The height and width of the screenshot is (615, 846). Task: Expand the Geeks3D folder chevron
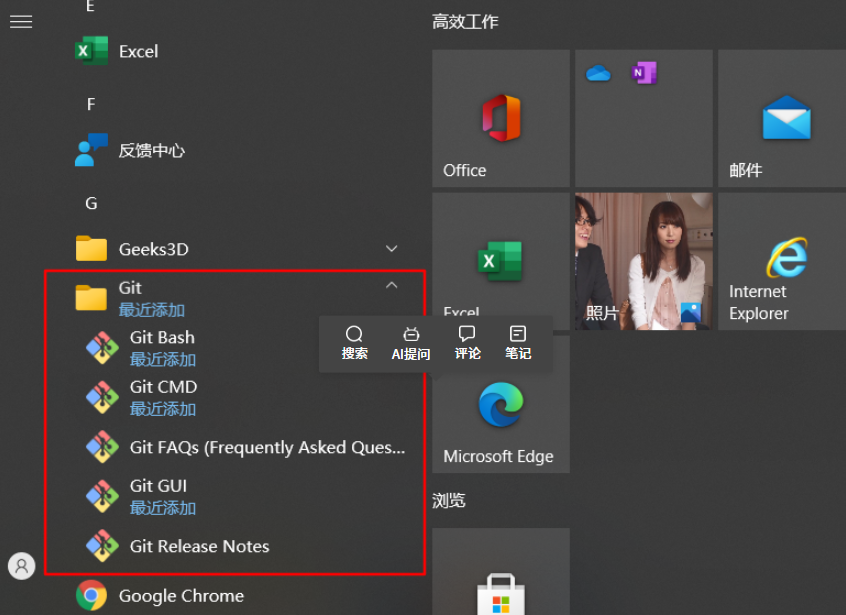[x=392, y=249]
